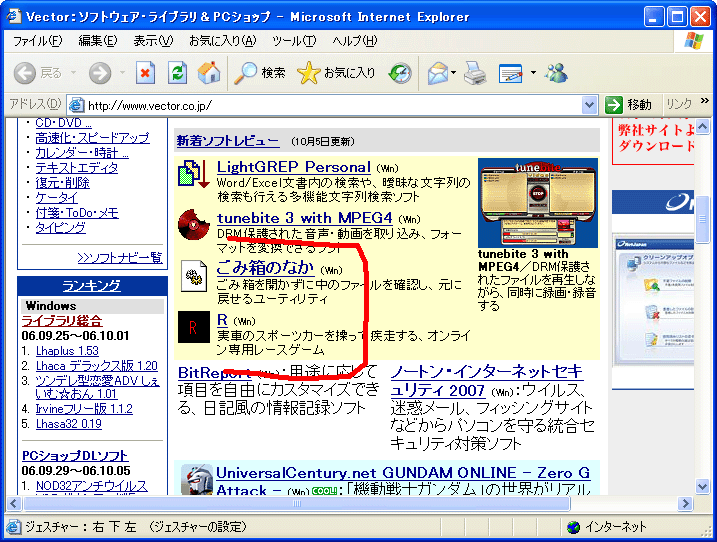Open 新着ソフトレビュー heading link
717x542 pixels.
228,140
